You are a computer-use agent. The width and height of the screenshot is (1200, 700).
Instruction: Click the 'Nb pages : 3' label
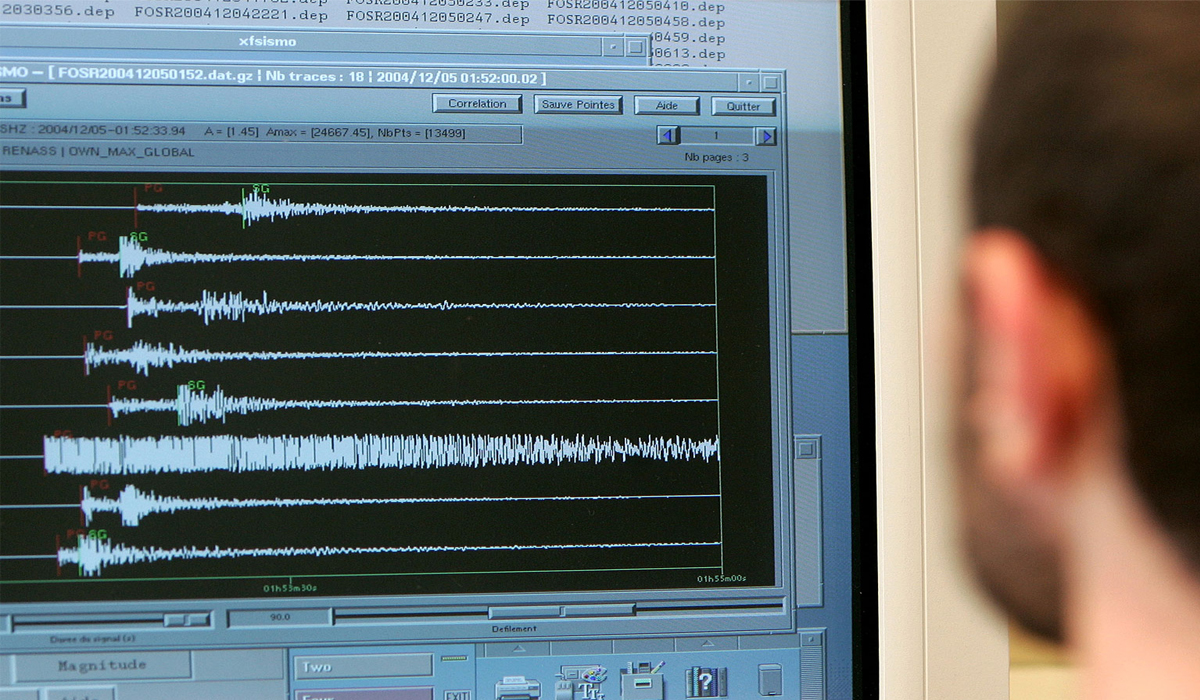[716, 158]
